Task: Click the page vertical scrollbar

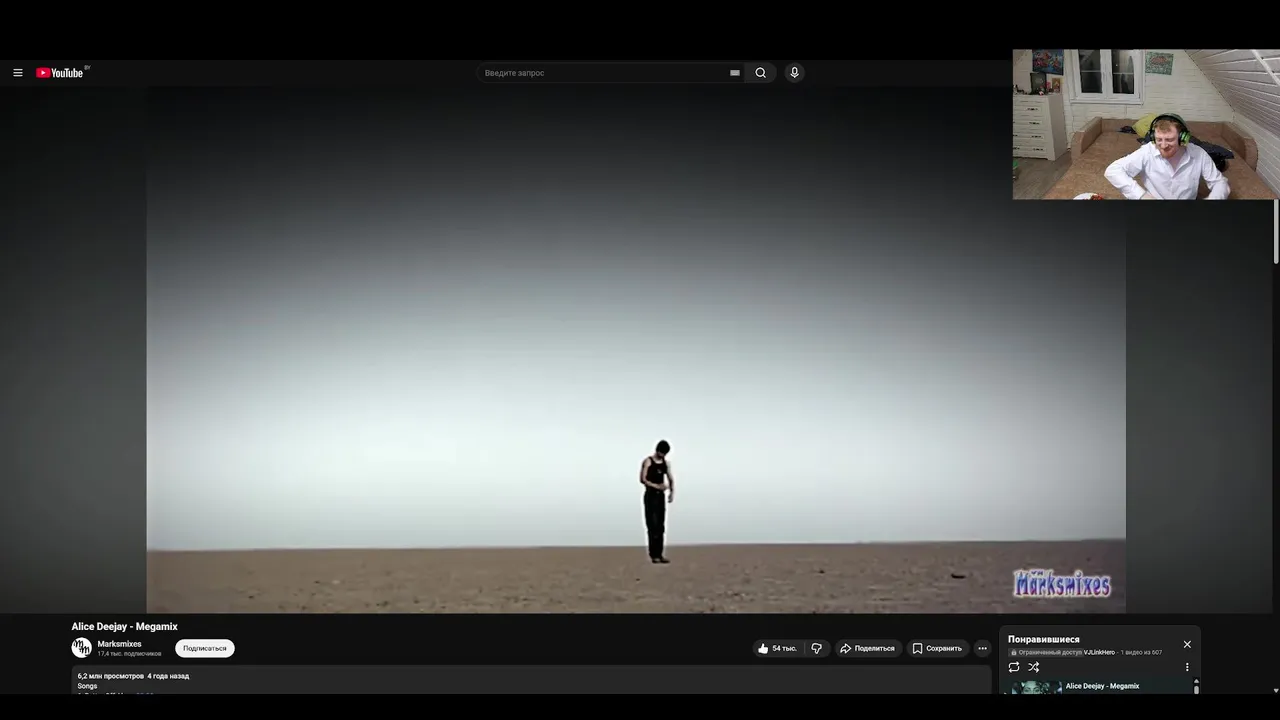Action: [x=1276, y=232]
